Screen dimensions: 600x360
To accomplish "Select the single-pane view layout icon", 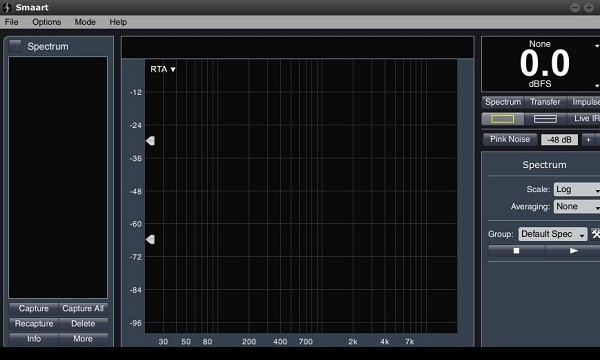I will click(x=503, y=119).
